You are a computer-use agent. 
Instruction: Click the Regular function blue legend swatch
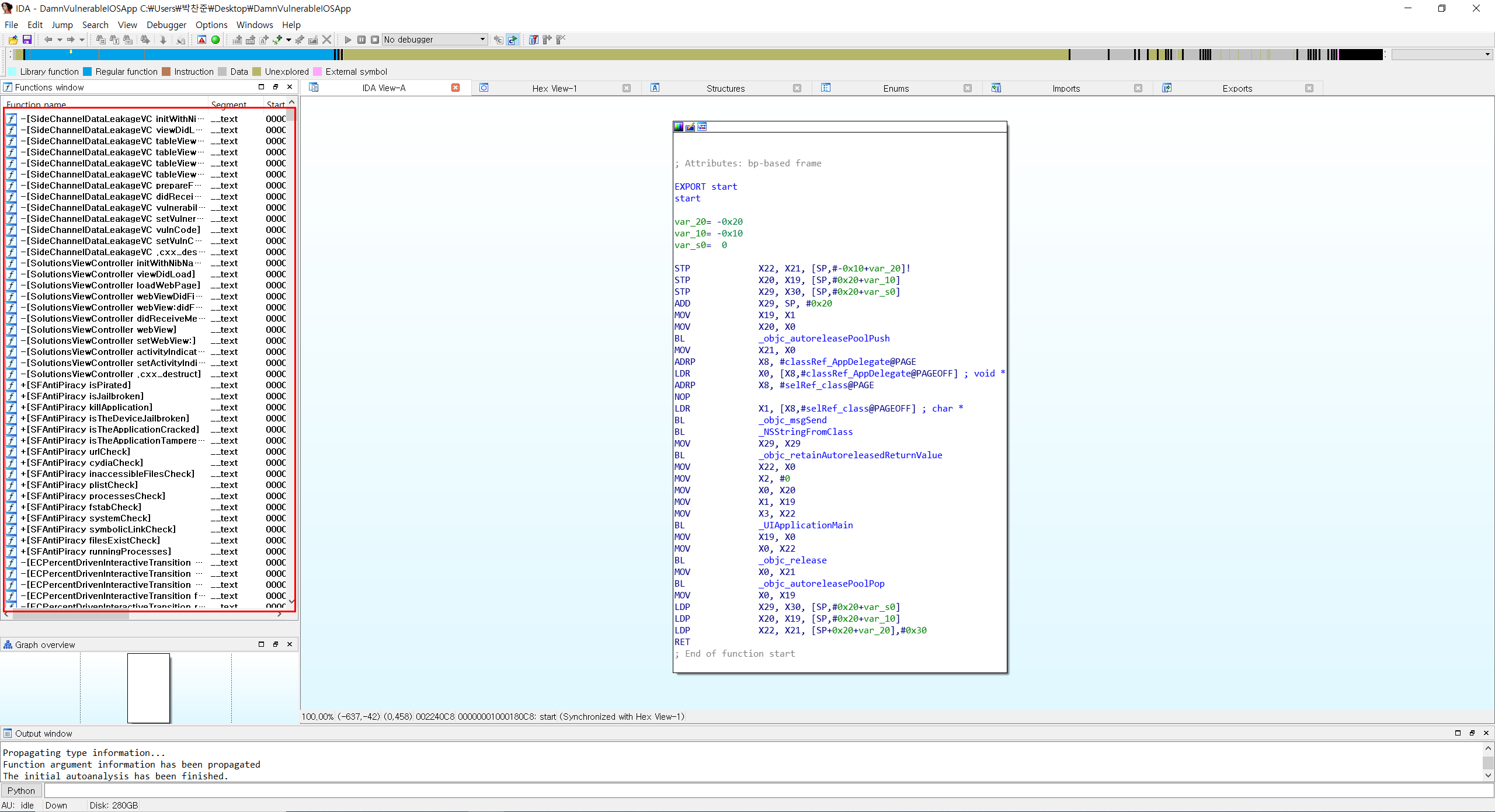point(88,71)
